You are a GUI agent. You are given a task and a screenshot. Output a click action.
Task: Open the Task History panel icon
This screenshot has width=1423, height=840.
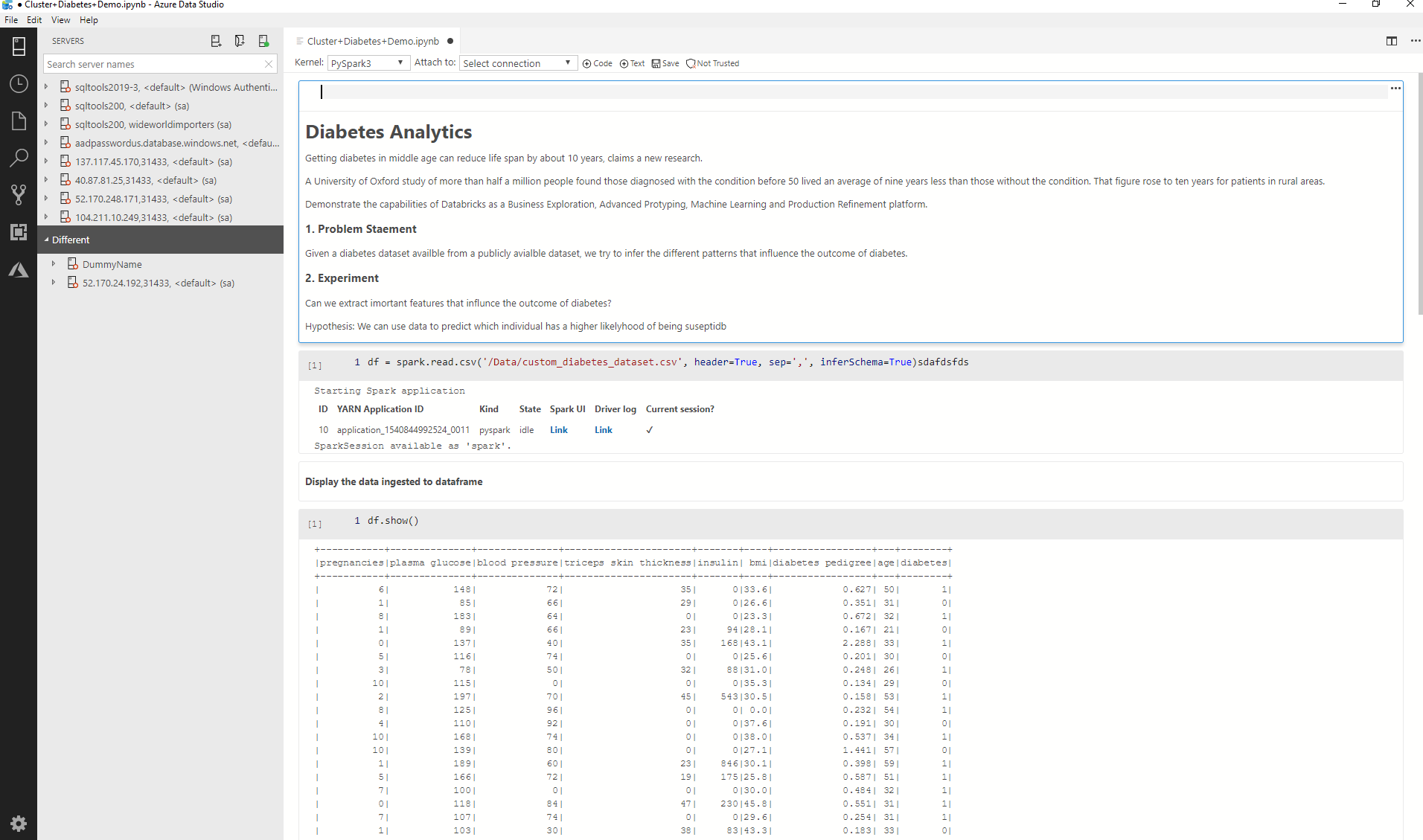[x=19, y=83]
